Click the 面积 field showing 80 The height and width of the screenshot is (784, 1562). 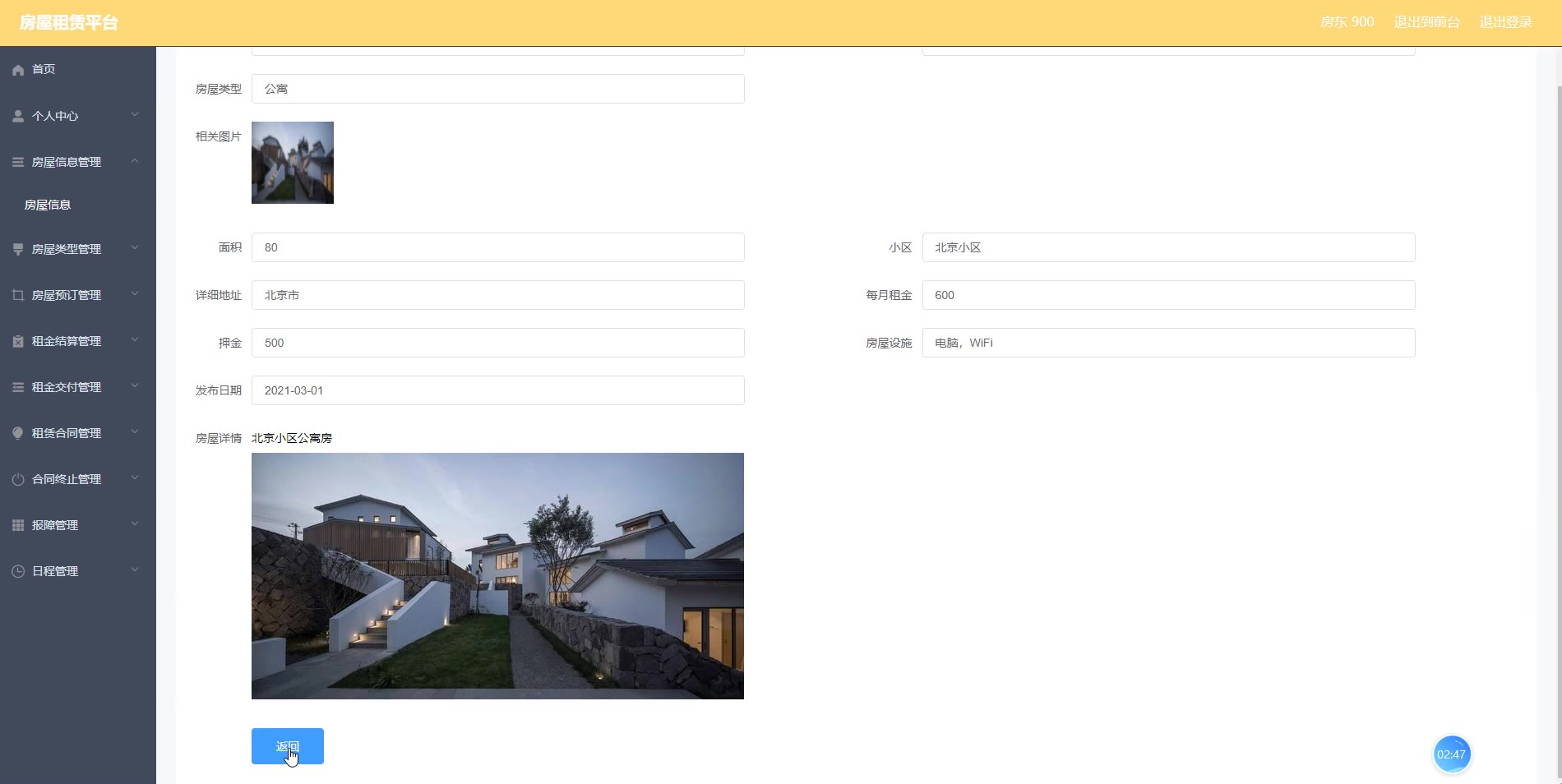(497, 247)
